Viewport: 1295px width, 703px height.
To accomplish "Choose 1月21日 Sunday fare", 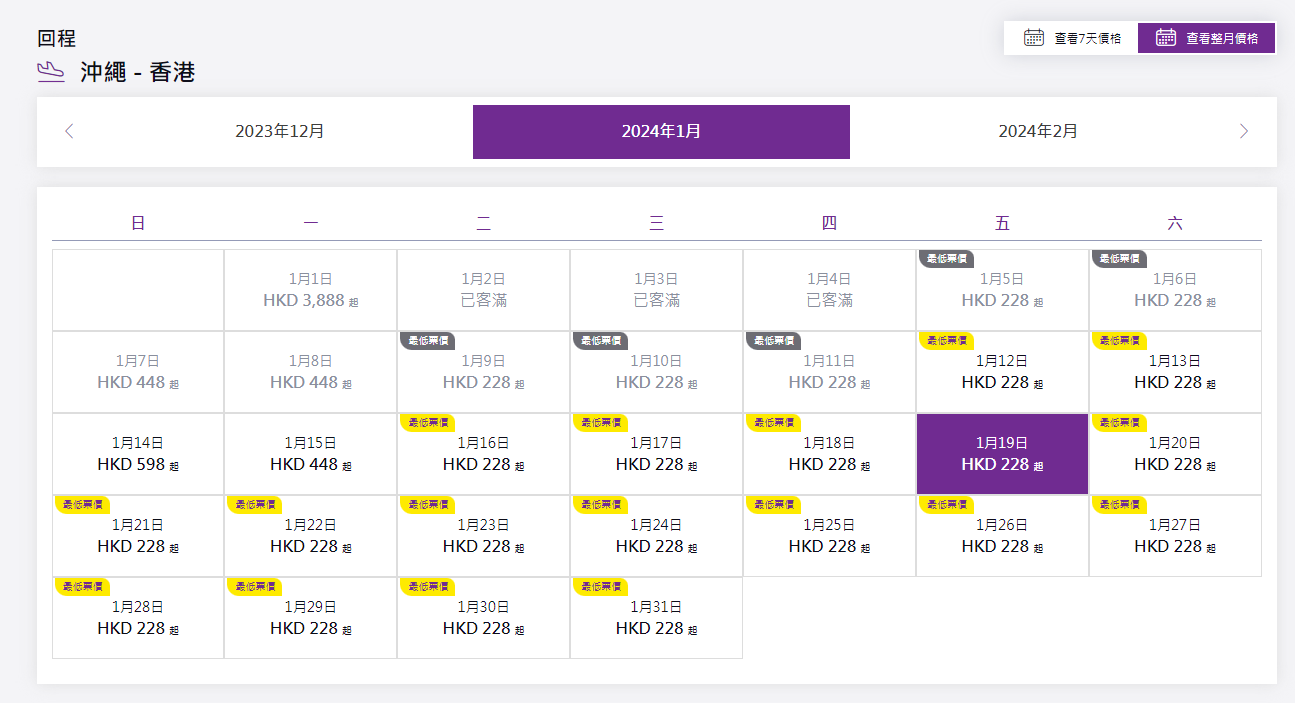I will (x=138, y=537).
